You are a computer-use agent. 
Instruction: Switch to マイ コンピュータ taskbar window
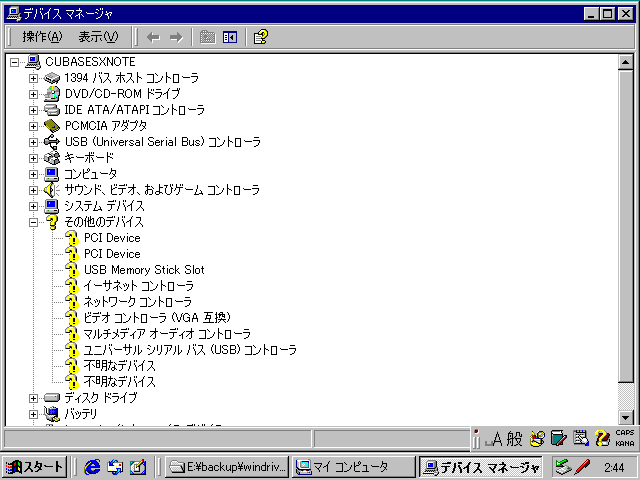353,467
